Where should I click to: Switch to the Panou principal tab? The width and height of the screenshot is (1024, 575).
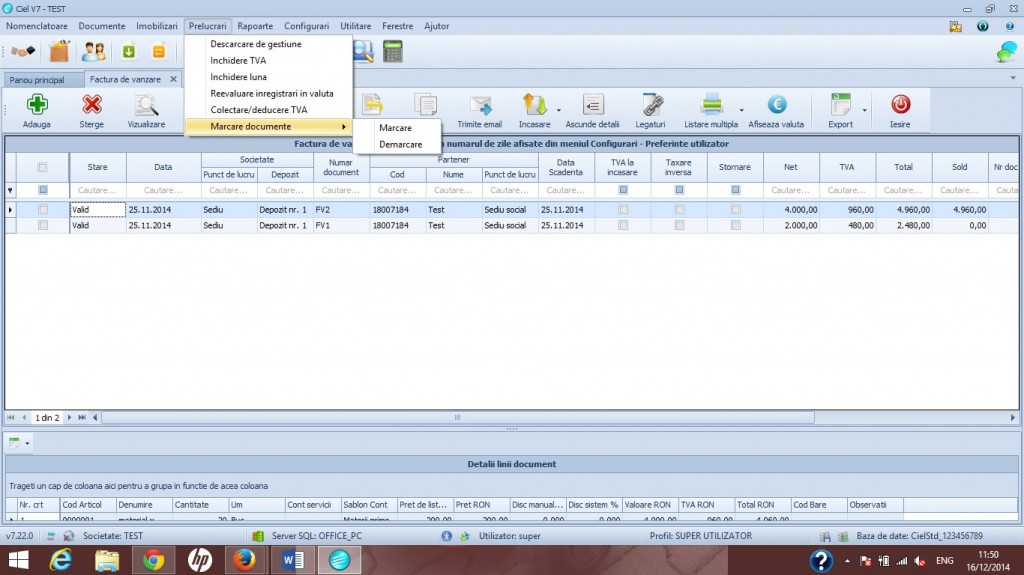[x=37, y=80]
